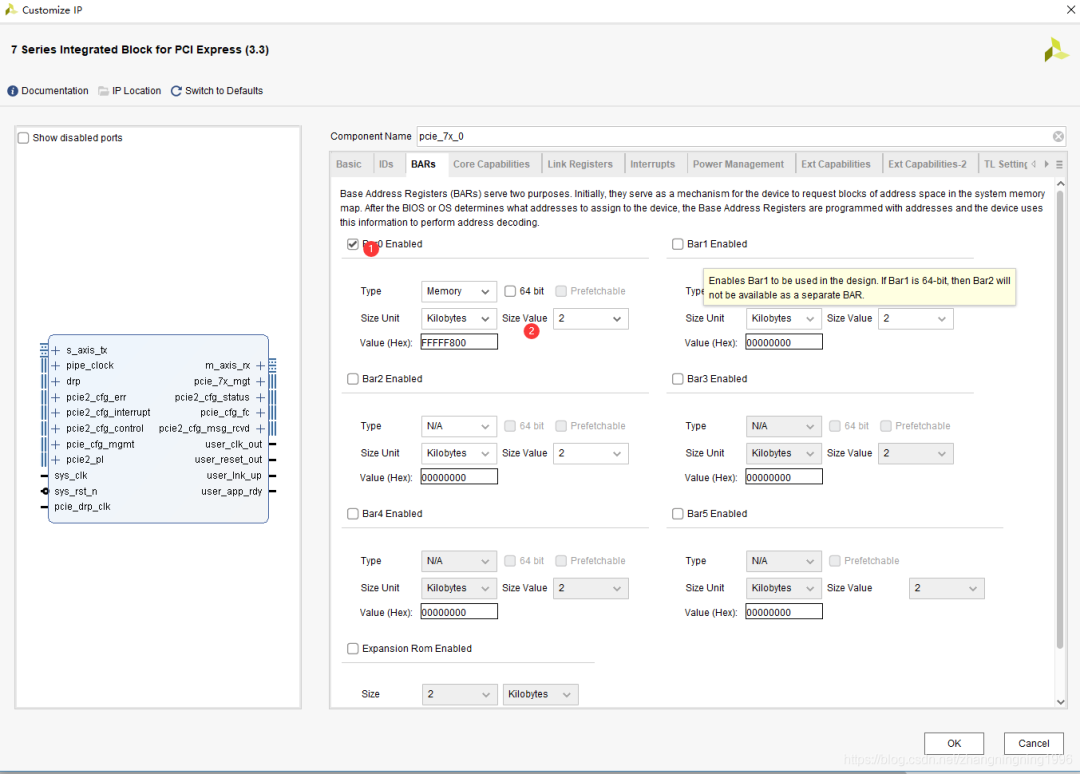
Task: Close the Customize IP window
Action: click(x=1071, y=10)
